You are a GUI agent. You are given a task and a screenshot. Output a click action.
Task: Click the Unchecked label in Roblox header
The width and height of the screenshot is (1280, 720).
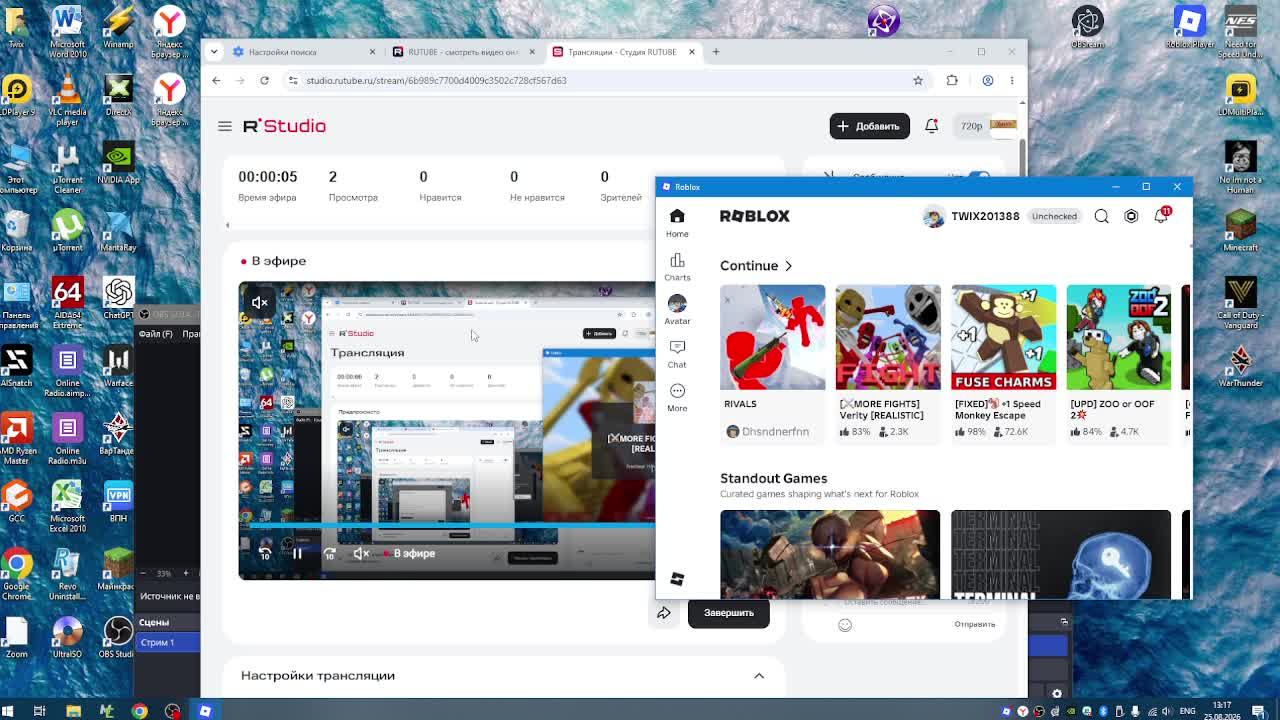(1054, 216)
